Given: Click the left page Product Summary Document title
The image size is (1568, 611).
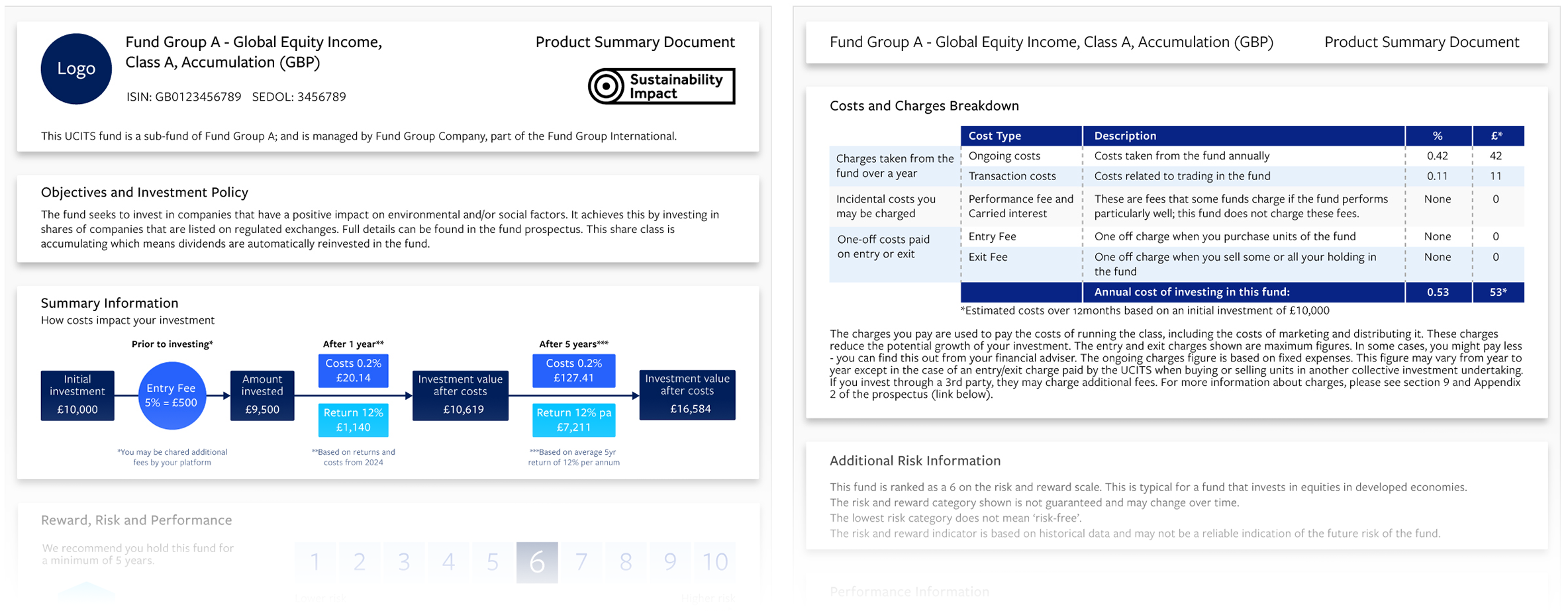Looking at the screenshot, I should 635,42.
